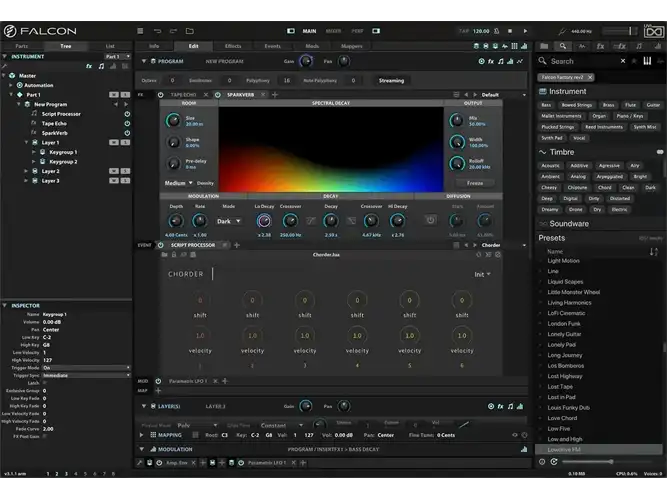Open the main hamburger menu icon

(x=140, y=31)
